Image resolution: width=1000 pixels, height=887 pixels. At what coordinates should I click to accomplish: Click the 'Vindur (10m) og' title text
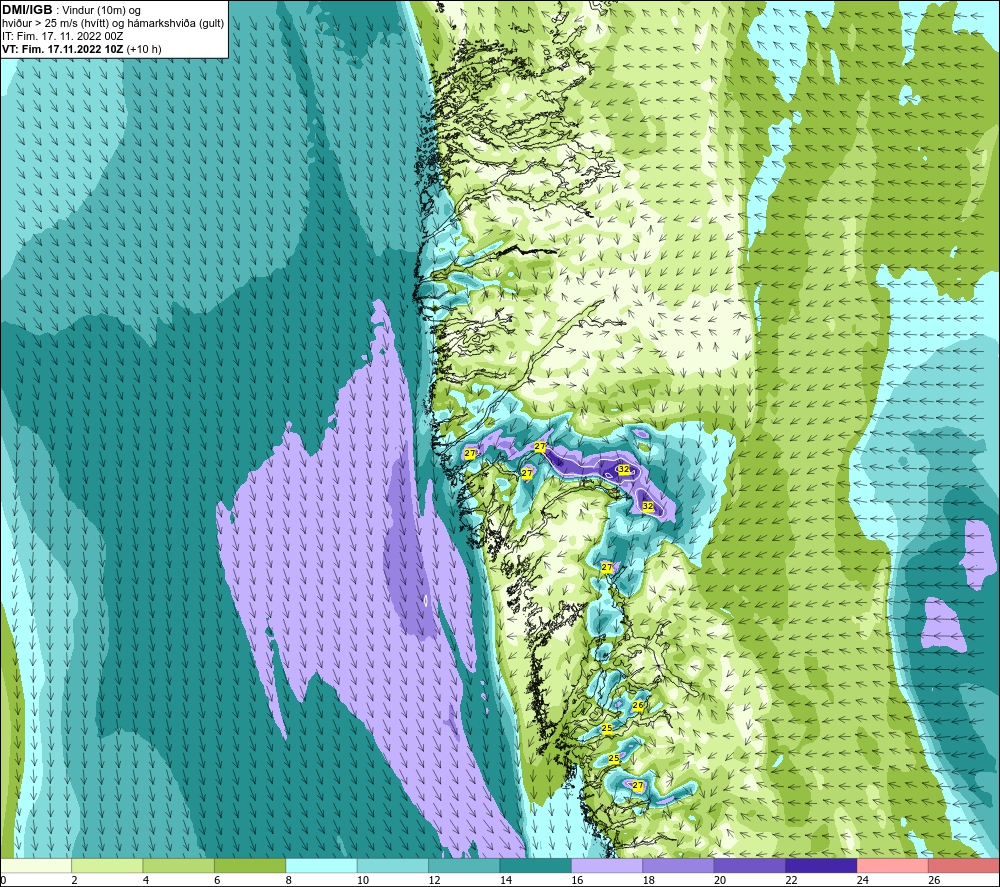(101, 11)
